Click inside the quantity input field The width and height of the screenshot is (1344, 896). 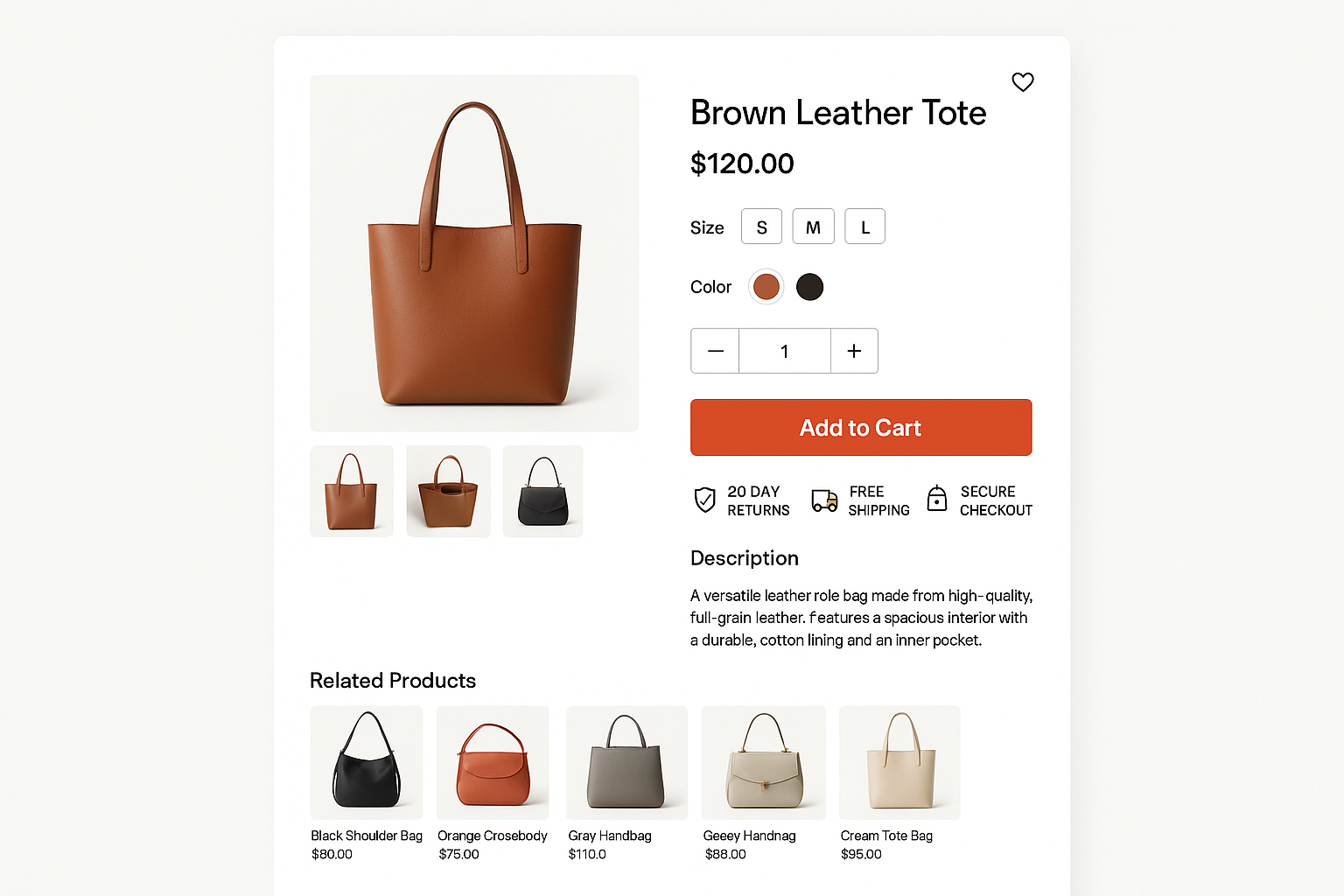pyautogui.click(x=784, y=350)
